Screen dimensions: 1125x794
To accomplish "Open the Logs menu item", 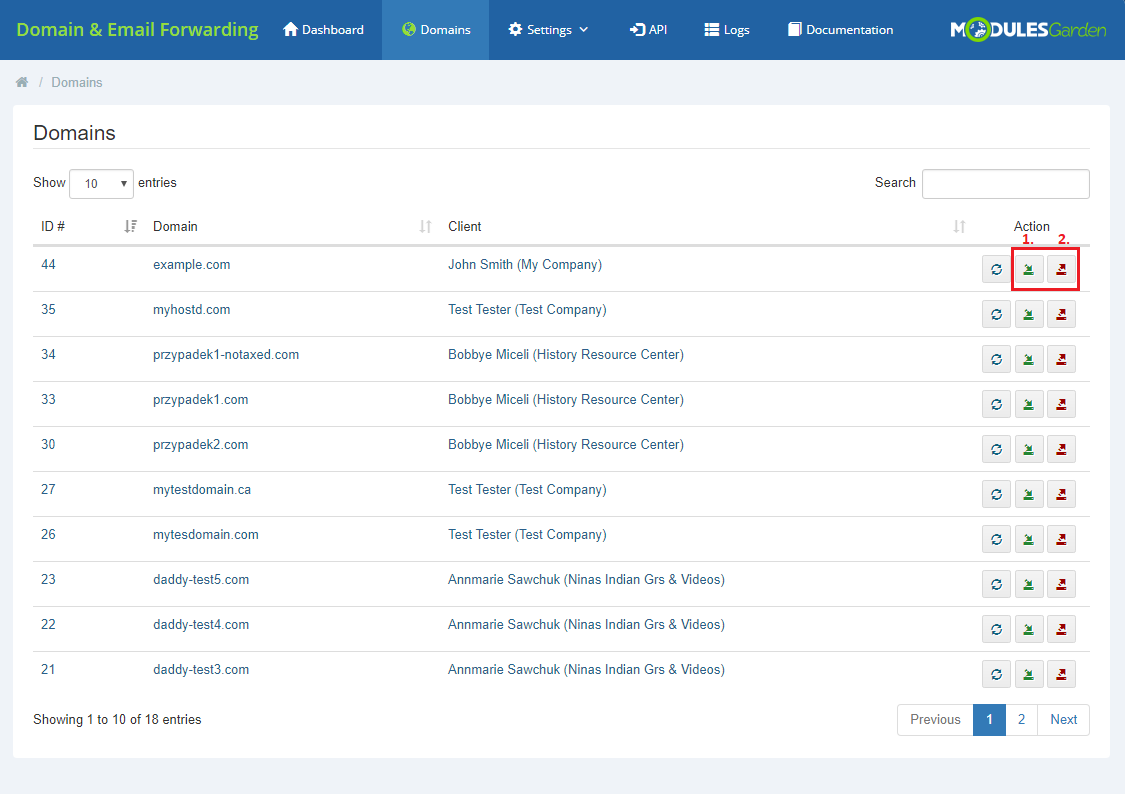I will click(x=727, y=29).
